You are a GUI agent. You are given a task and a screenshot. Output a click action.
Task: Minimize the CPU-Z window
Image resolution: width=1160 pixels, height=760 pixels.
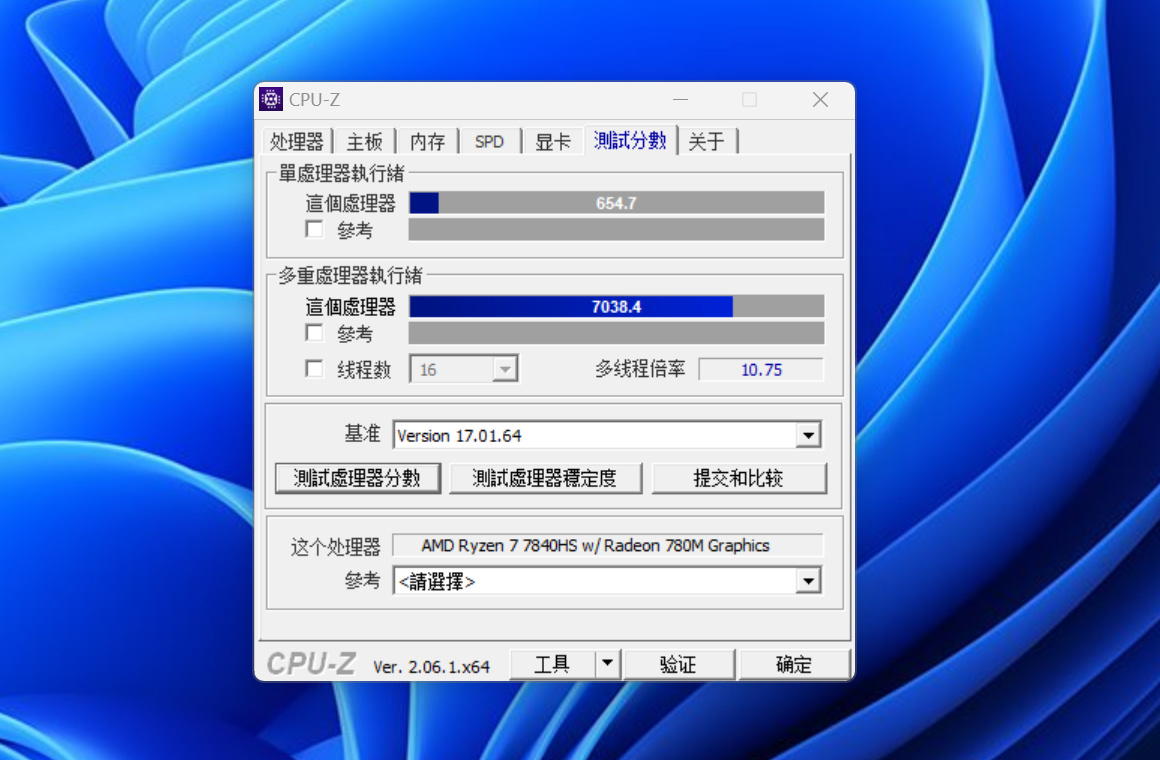681,99
